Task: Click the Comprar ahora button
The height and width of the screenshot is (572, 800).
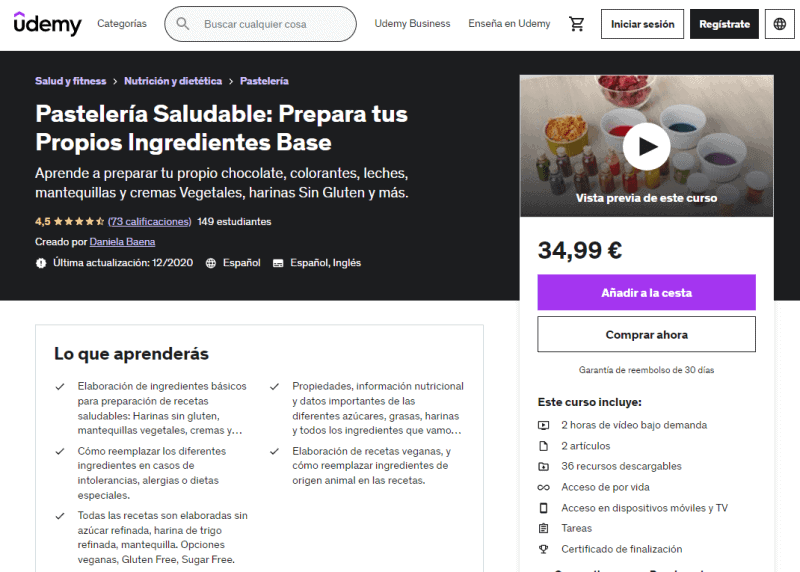Action: (646, 334)
